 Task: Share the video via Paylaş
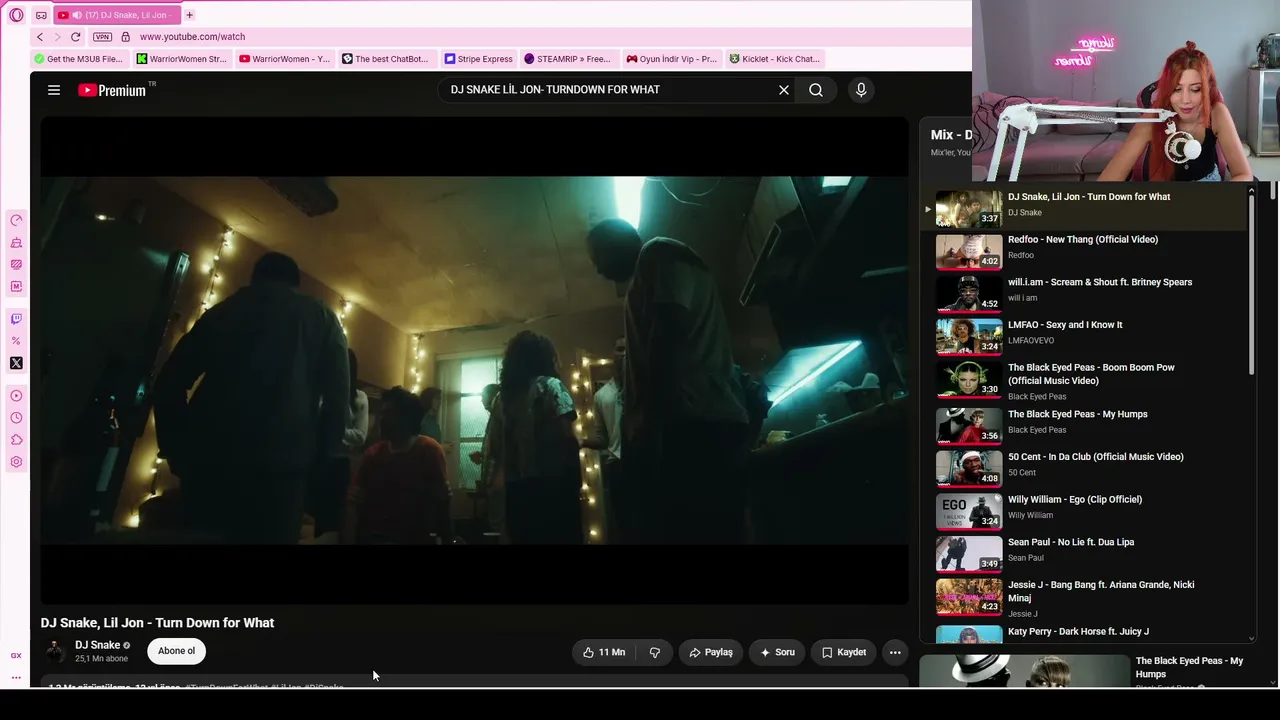point(711,652)
